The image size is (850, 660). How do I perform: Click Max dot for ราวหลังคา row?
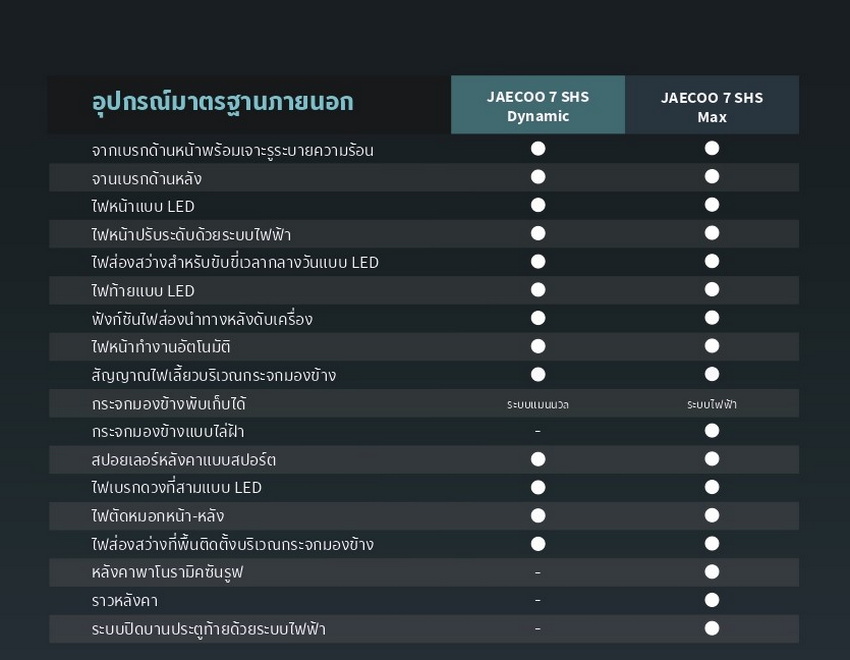712,600
